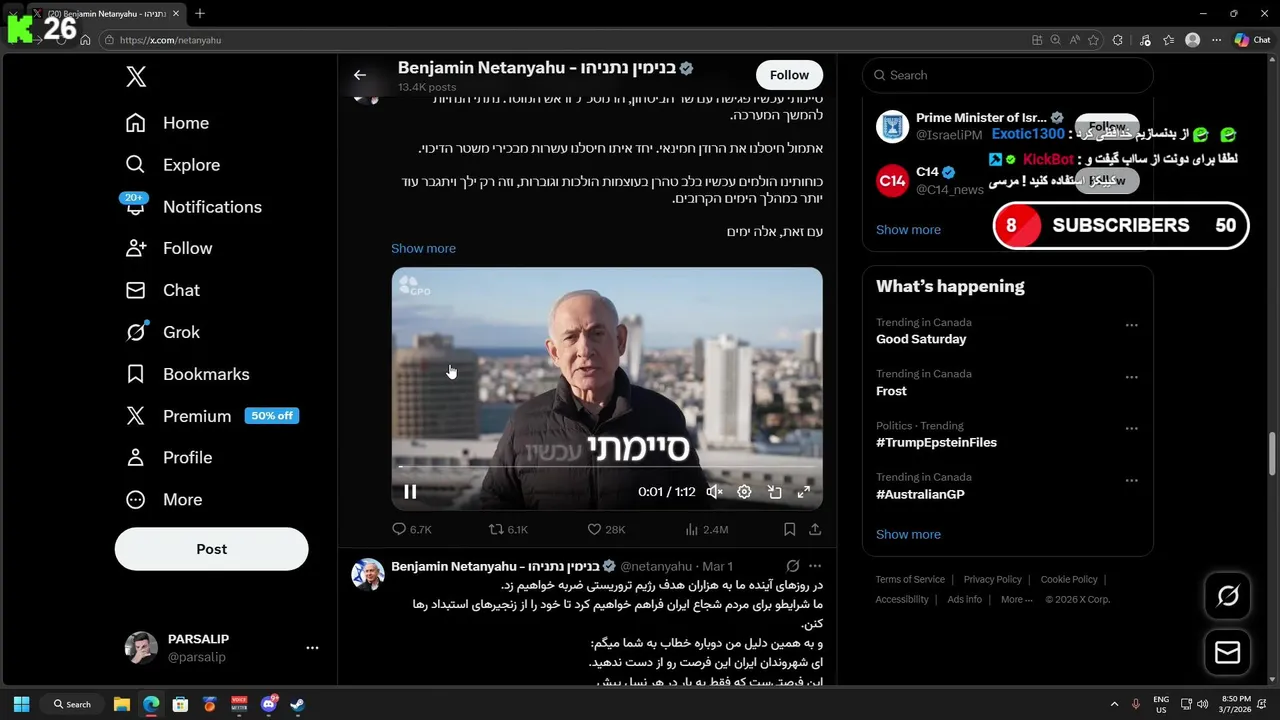View post analytics showing 2.4M views
This screenshot has height=720, width=1280.
click(706, 529)
